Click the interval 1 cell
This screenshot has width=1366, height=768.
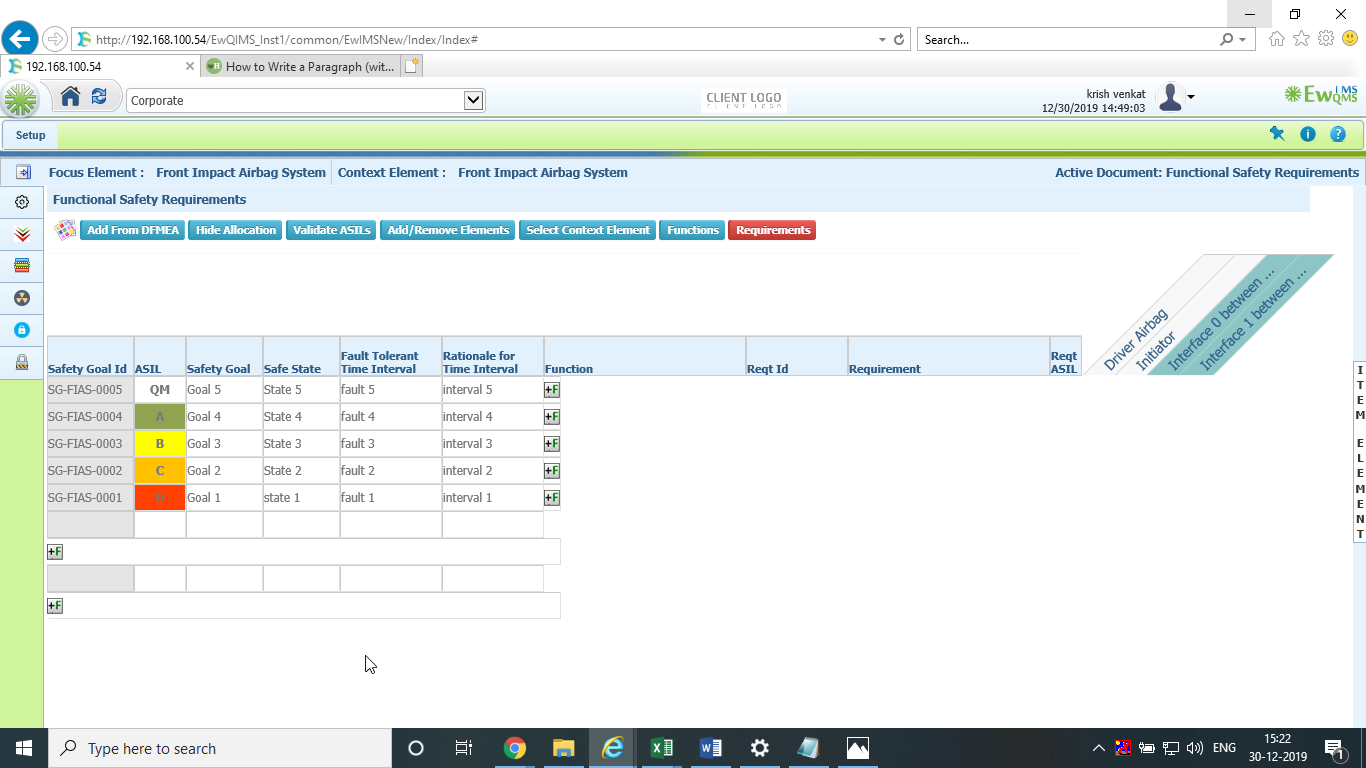[x=492, y=498]
